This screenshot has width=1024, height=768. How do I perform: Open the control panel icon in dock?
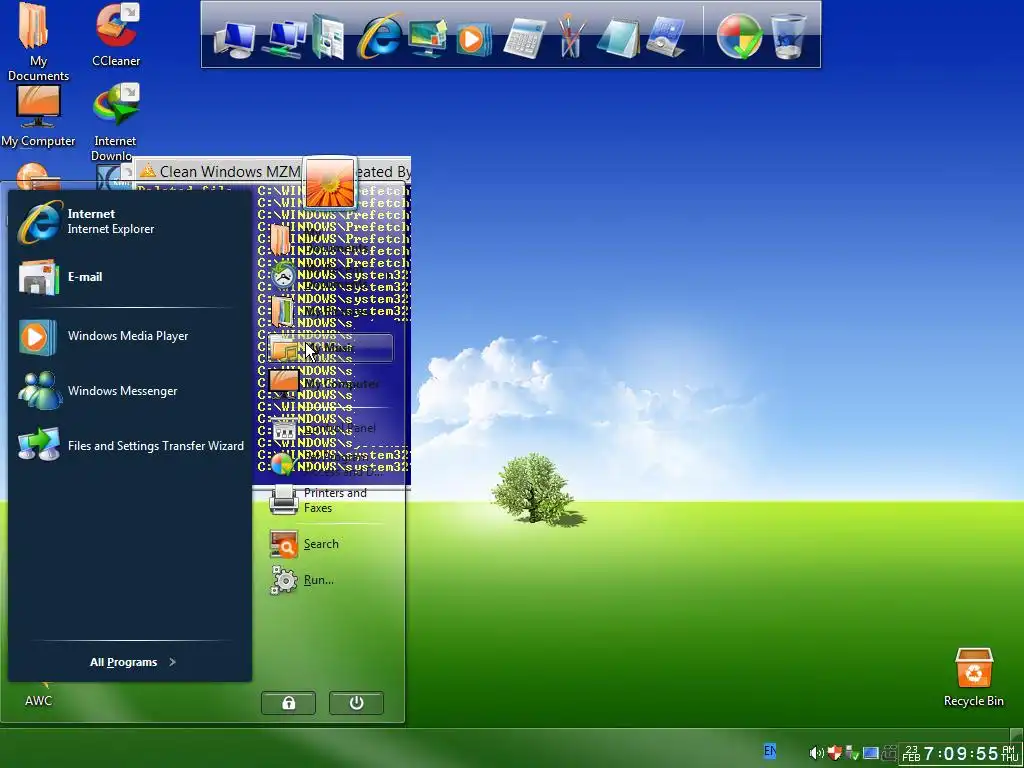(x=665, y=37)
